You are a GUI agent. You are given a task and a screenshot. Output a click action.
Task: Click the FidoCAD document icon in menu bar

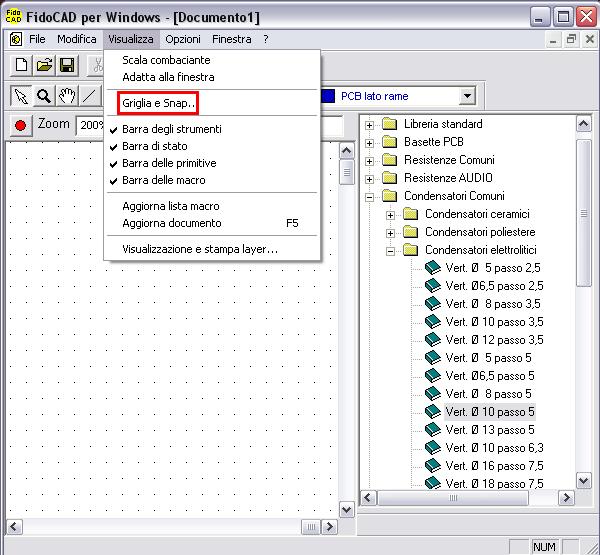point(16,39)
